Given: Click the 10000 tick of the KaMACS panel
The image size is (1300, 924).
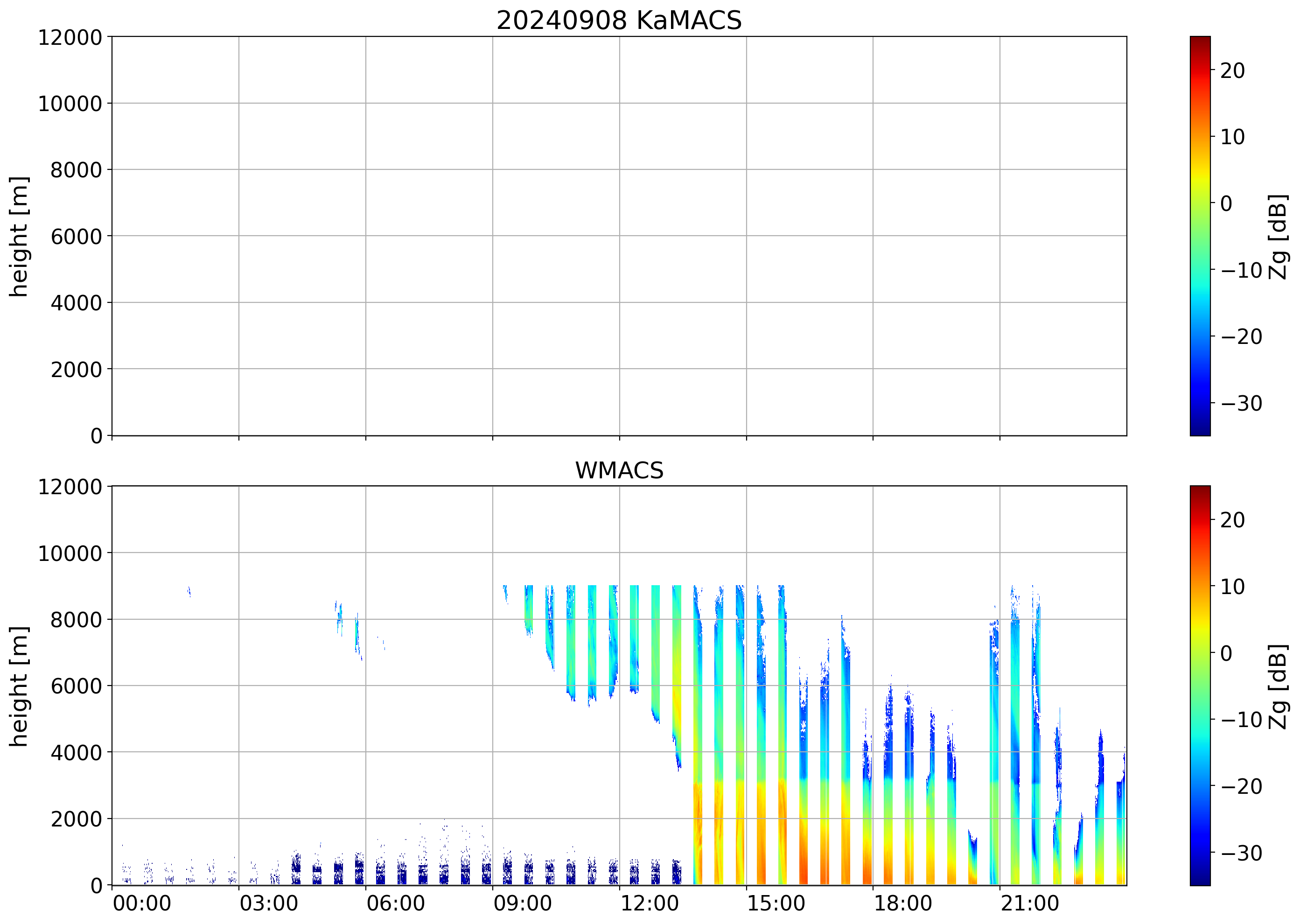Looking at the screenshot, I should 70,104.
